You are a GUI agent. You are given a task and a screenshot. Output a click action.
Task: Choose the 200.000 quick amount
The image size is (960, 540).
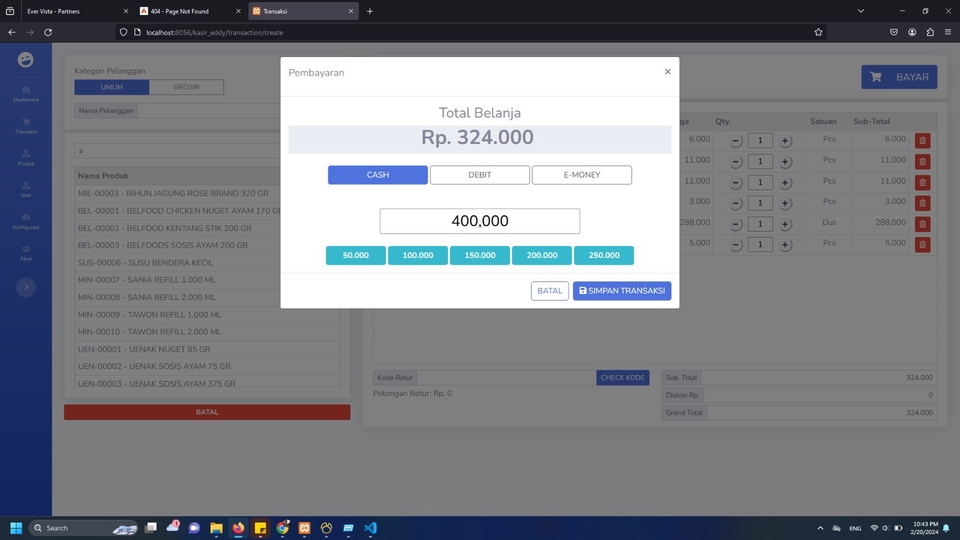[x=542, y=255]
